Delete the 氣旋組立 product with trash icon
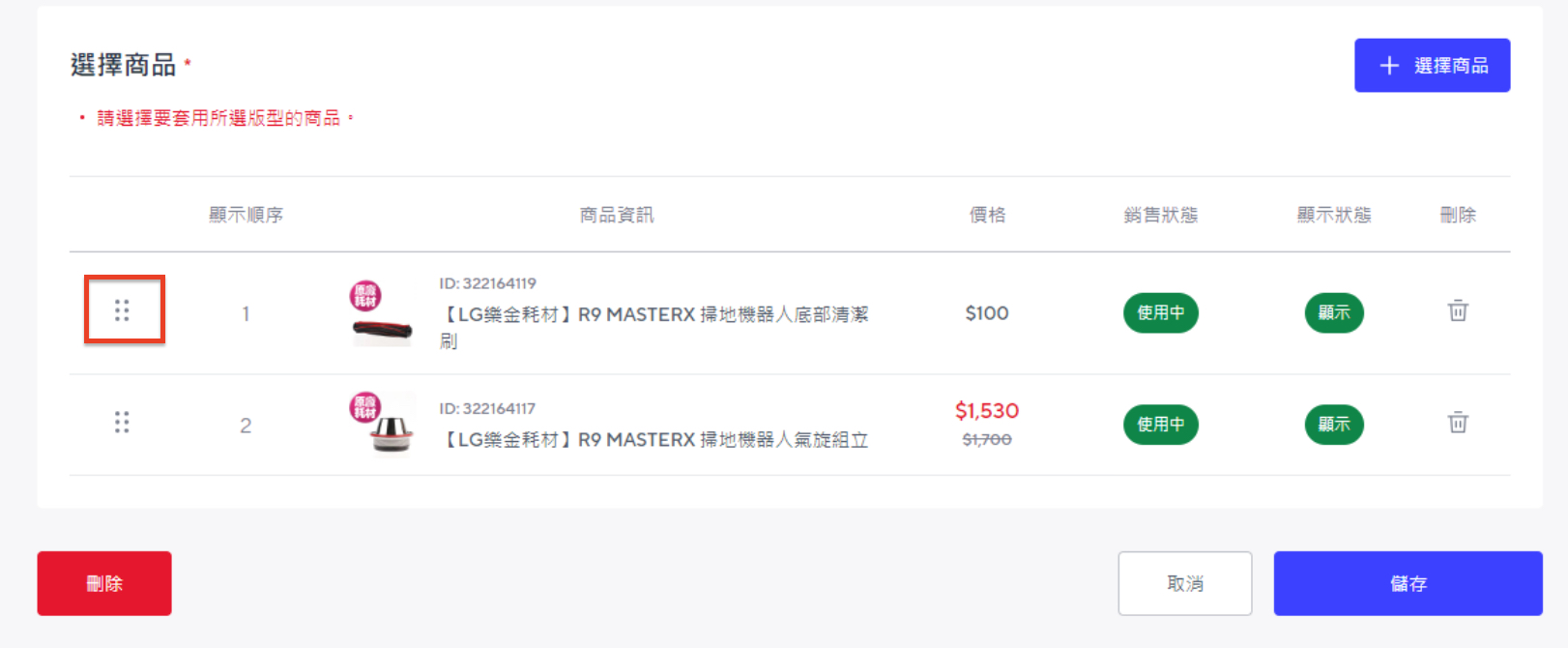The height and width of the screenshot is (648, 1568). coord(1458,422)
